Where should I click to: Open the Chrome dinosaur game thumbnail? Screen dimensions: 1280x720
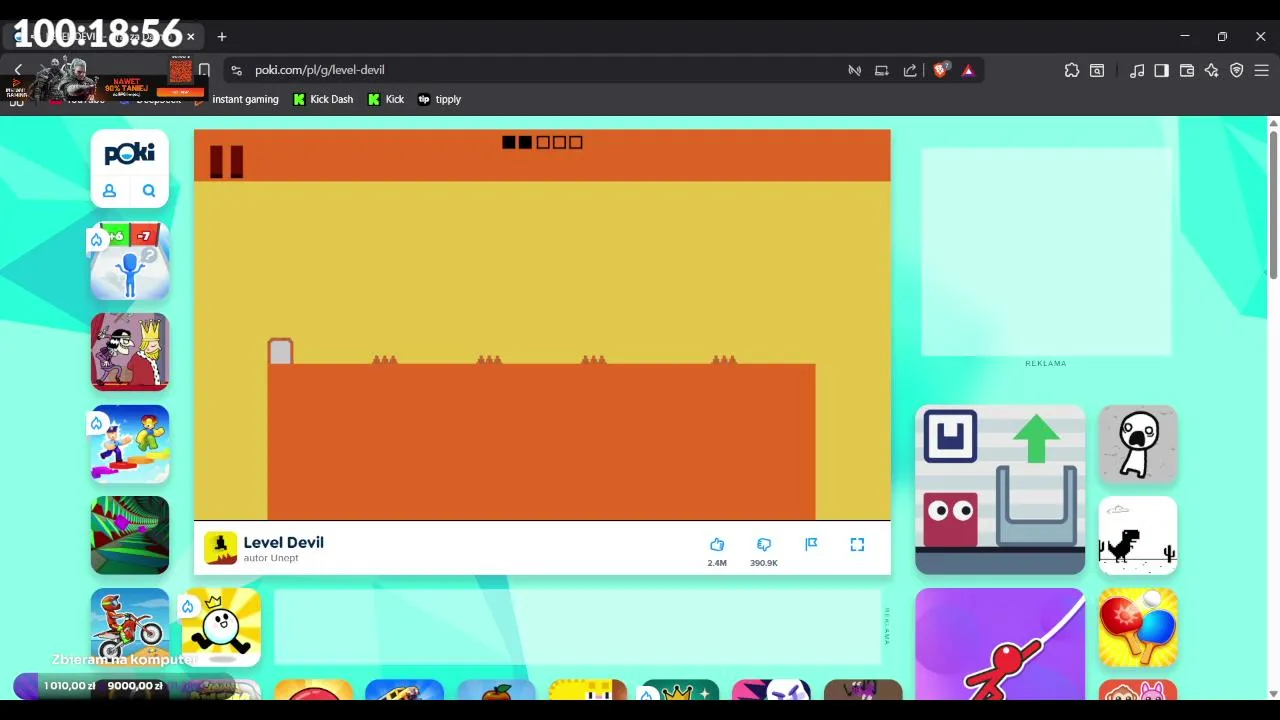click(1138, 535)
